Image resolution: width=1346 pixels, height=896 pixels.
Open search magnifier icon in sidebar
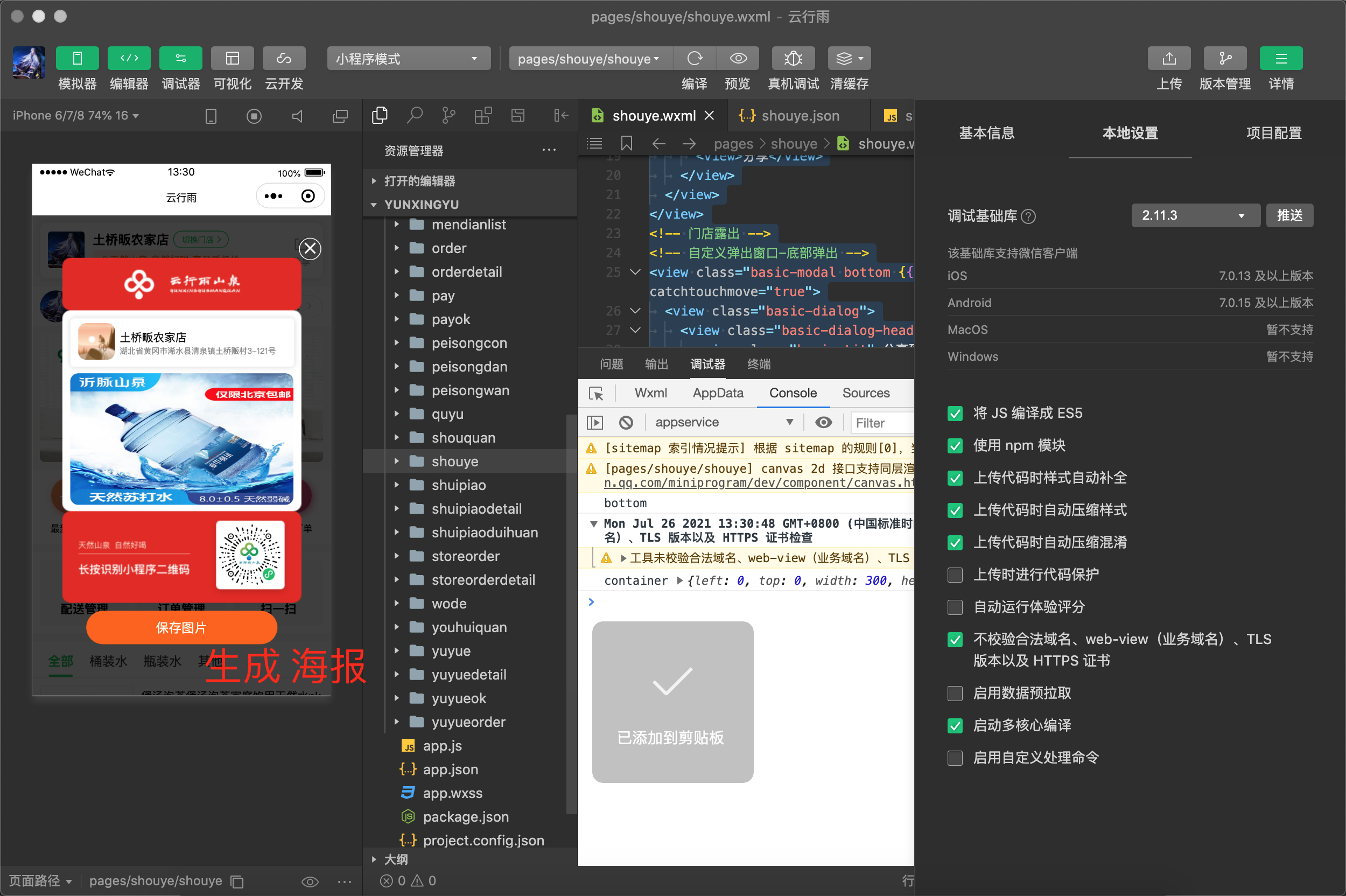coord(415,115)
